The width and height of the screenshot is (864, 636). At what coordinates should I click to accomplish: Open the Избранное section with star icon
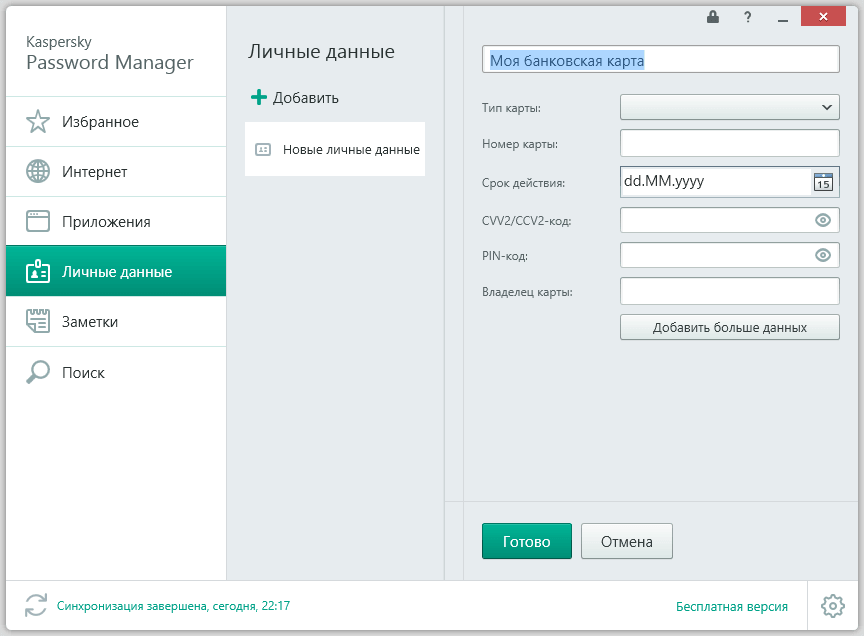coord(37,121)
